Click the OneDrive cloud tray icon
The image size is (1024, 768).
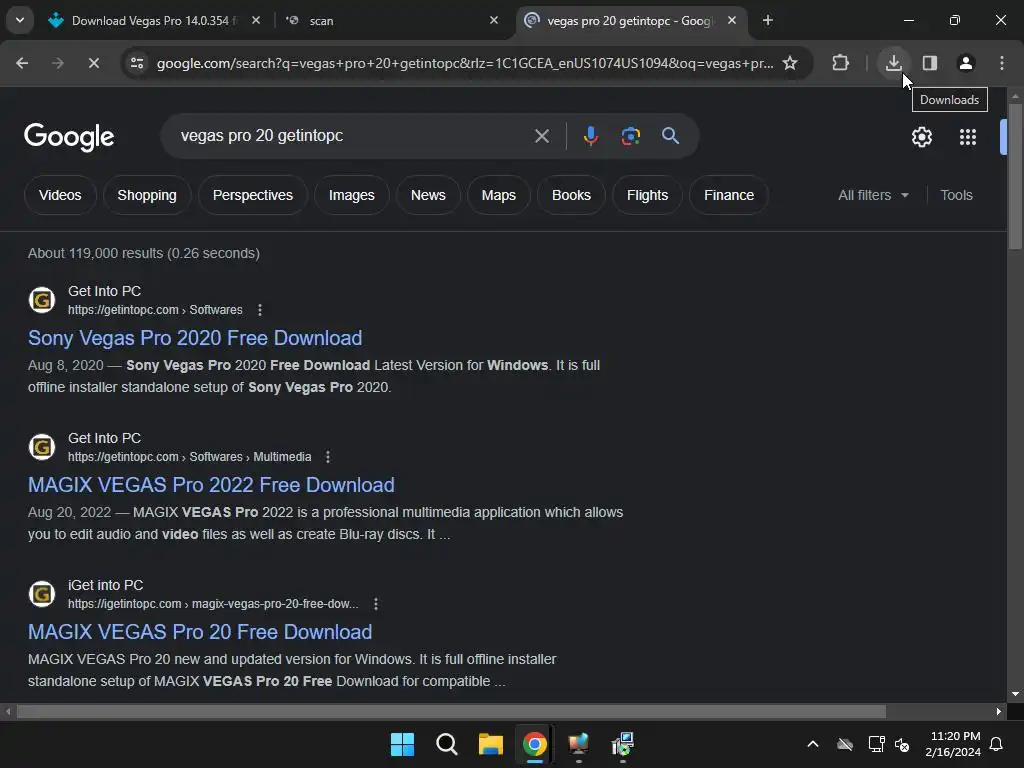(845, 744)
